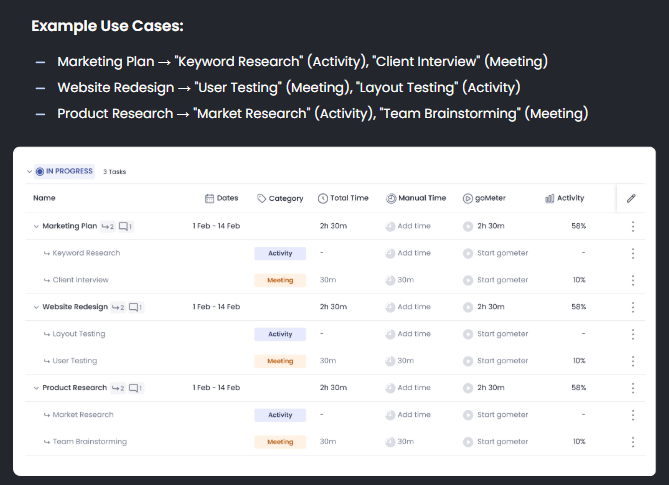This screenshot has height=485, width=669.
Task: Click manual time clock icon in User Testing row
Action: 390,361
